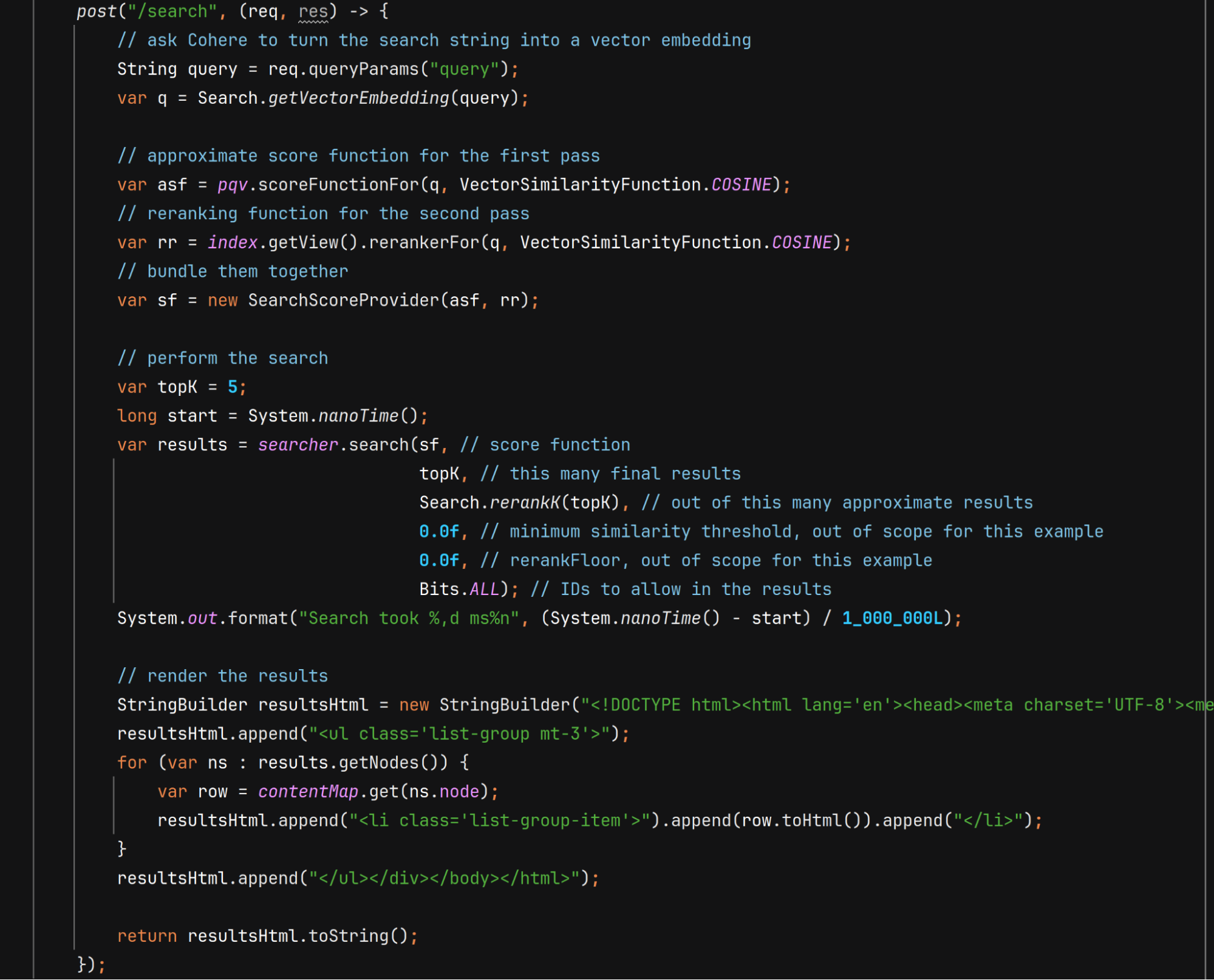
Task: Click the SearchScoreProvider constructor name
Action: 343,301
